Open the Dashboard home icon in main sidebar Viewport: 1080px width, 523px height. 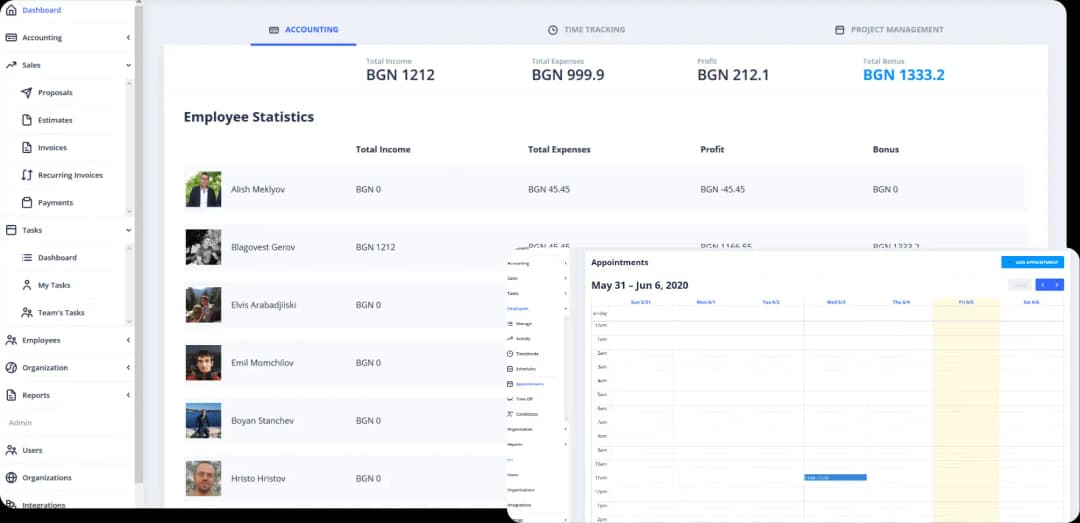(10, 10)
